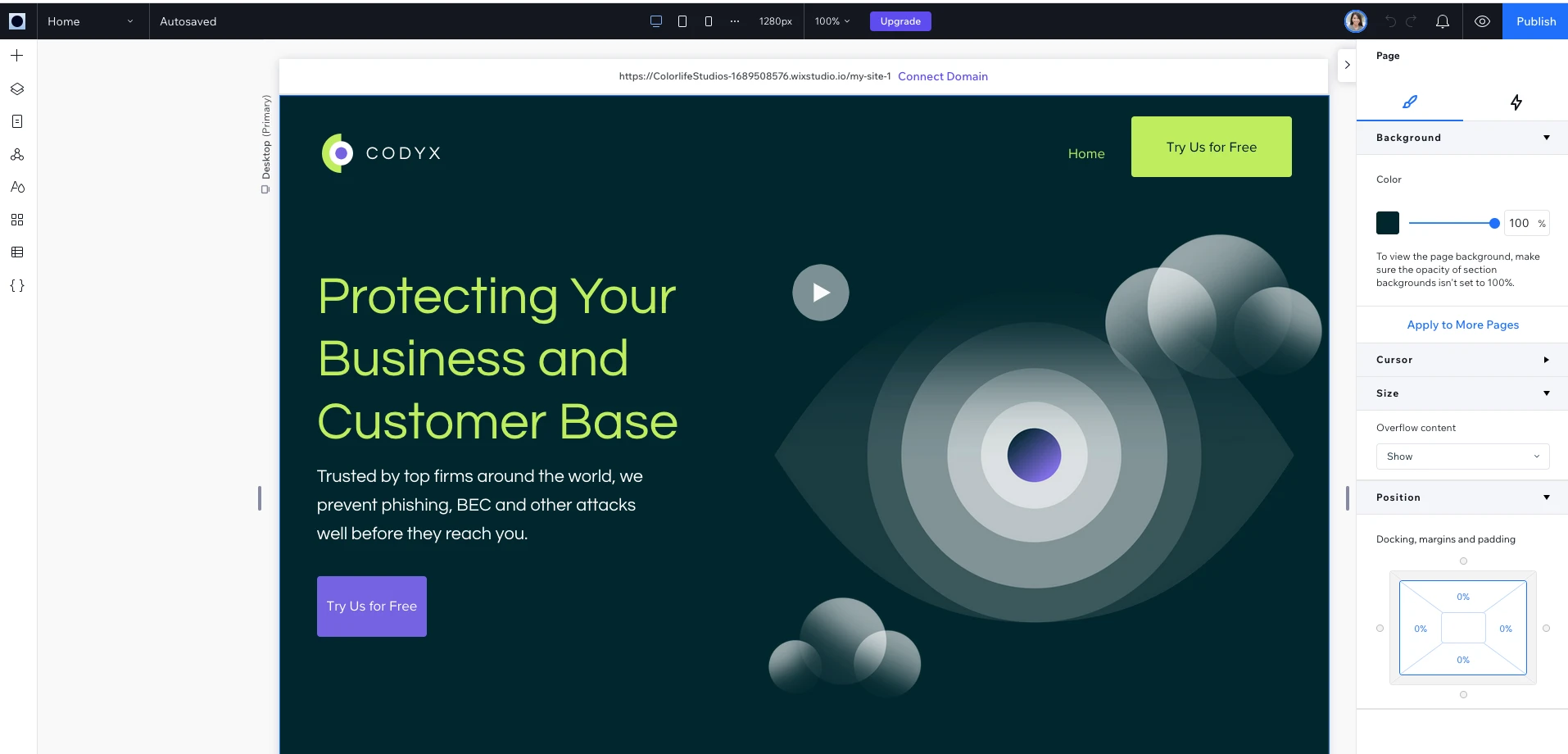Open the more breakpoints ellipsis menu
Screen dimensions: 1568x754
[x=735, y=21]
